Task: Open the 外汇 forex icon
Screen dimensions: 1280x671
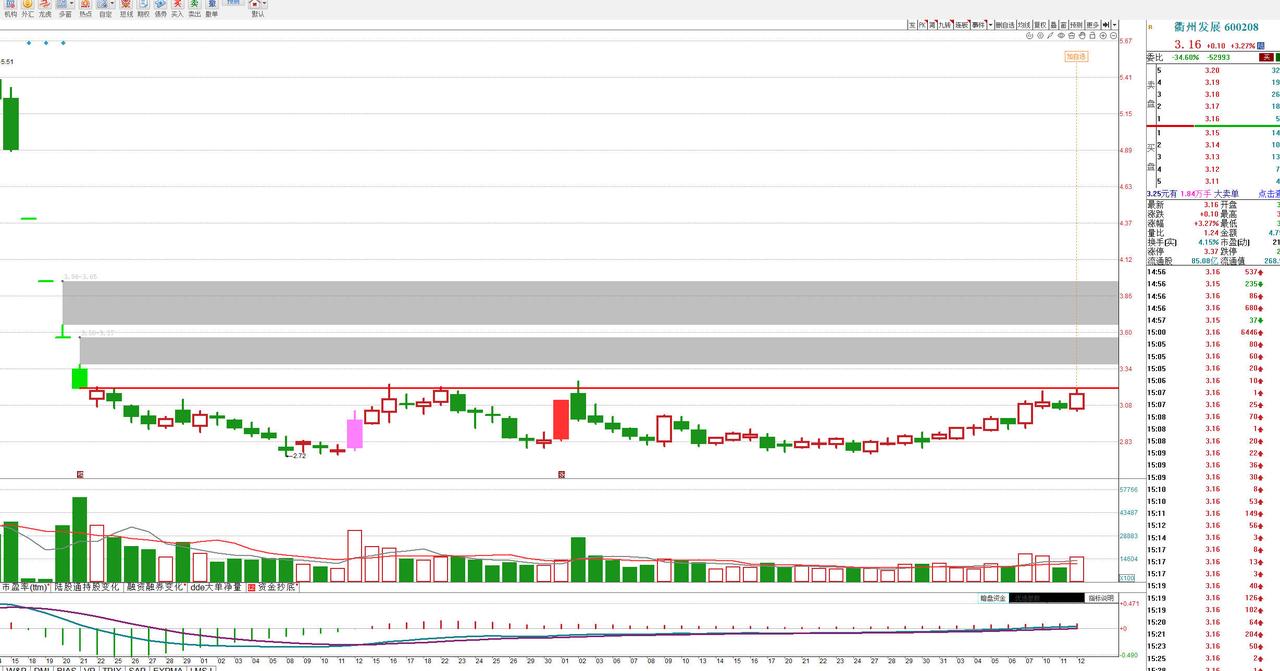Action: pyautogui.click(x=27, y=9)
